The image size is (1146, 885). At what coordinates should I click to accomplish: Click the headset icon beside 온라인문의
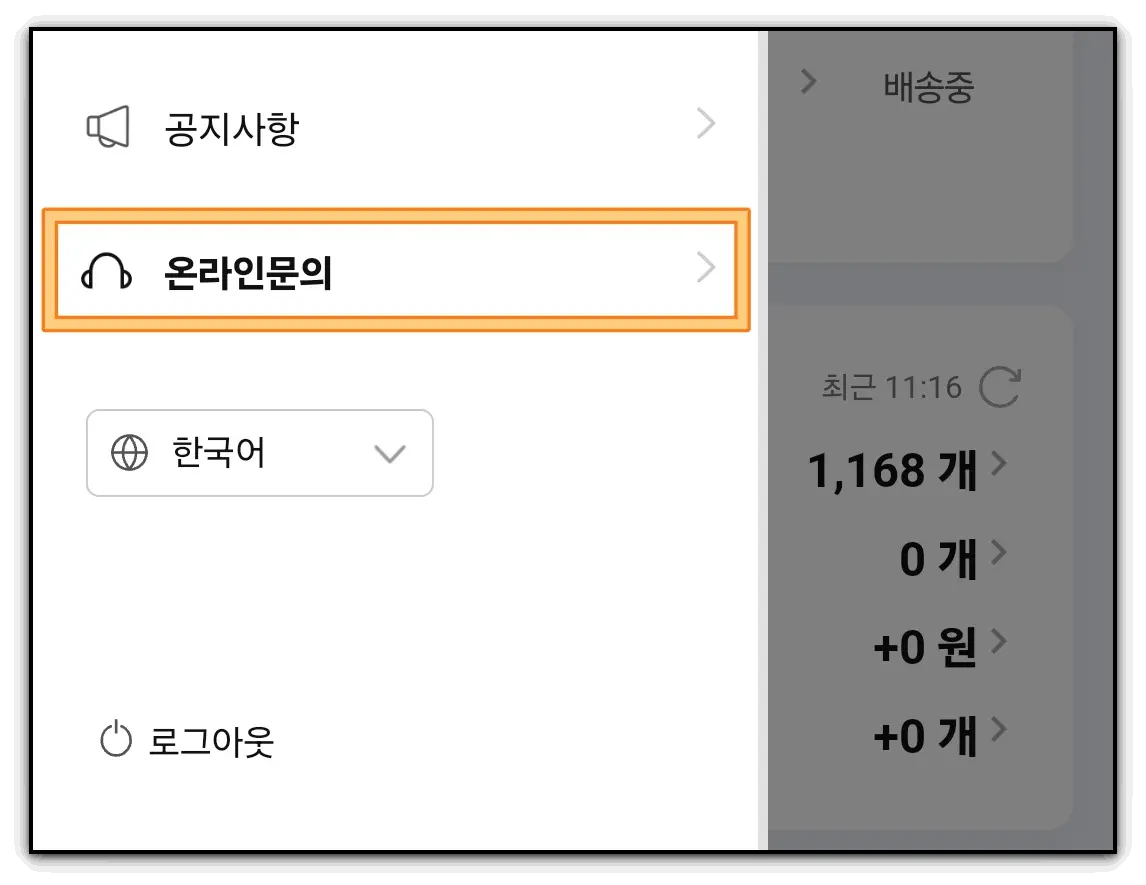click(108, 267)
